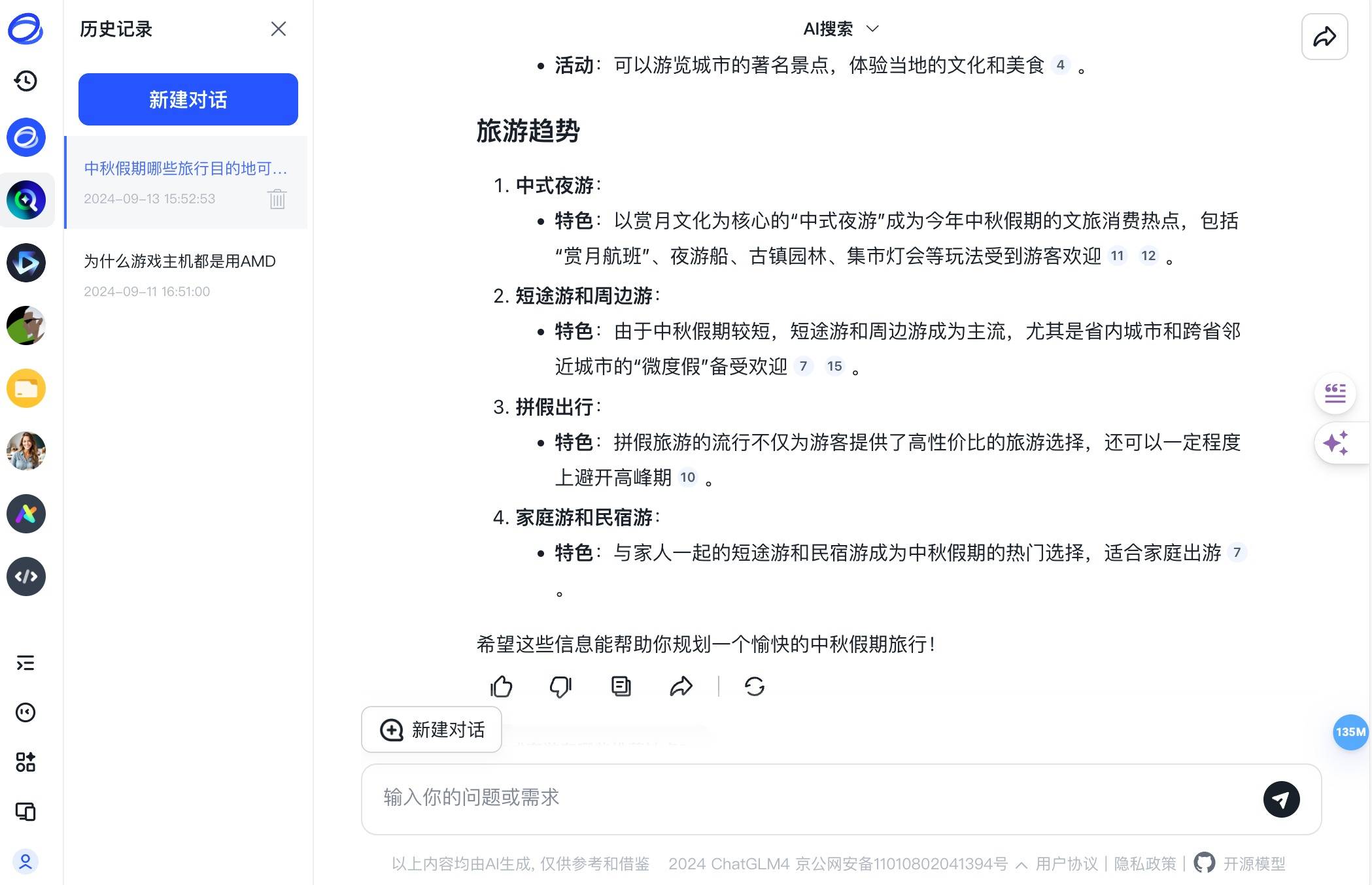Expand the chevron beside the 京公网安备 number
Image resolution: width=1372 pixels, height=885 pixels.
[x=1021, y=865]
